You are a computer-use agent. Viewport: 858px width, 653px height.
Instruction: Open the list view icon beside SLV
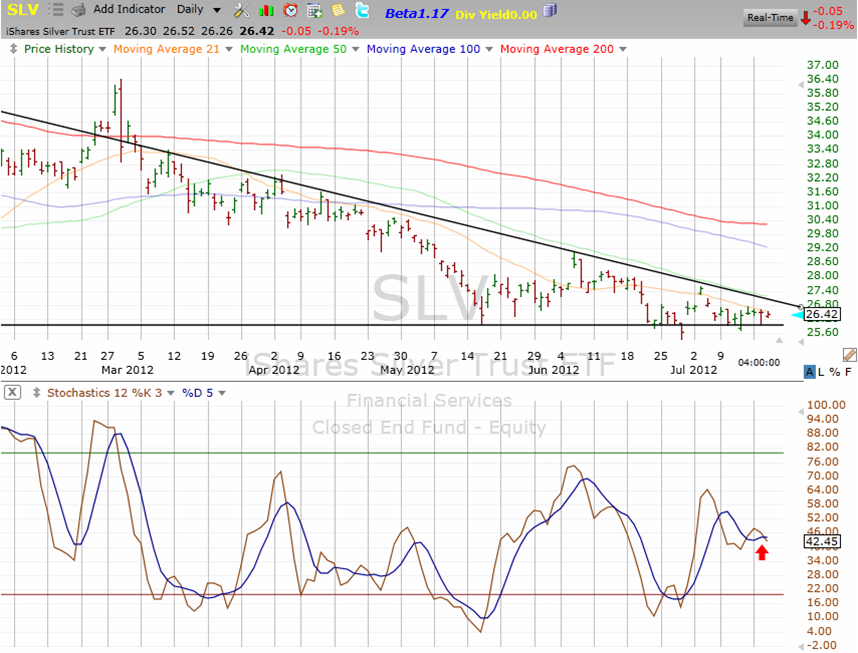pyautogui.click(x=55, y=10)
